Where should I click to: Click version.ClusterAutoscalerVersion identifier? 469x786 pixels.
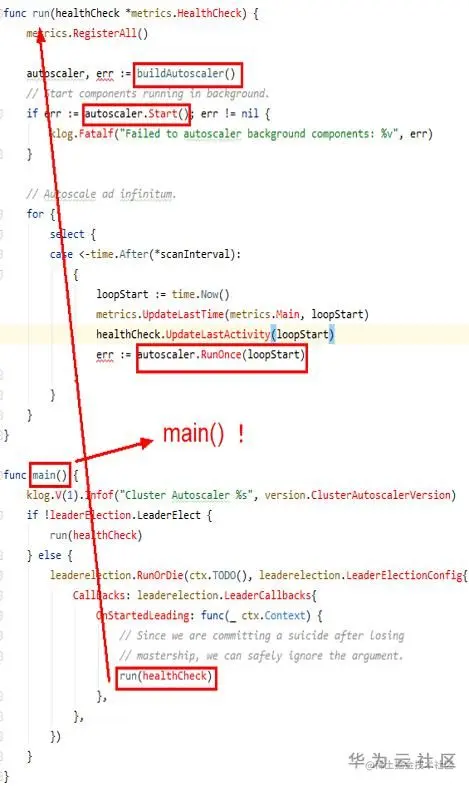click(360, 495)
